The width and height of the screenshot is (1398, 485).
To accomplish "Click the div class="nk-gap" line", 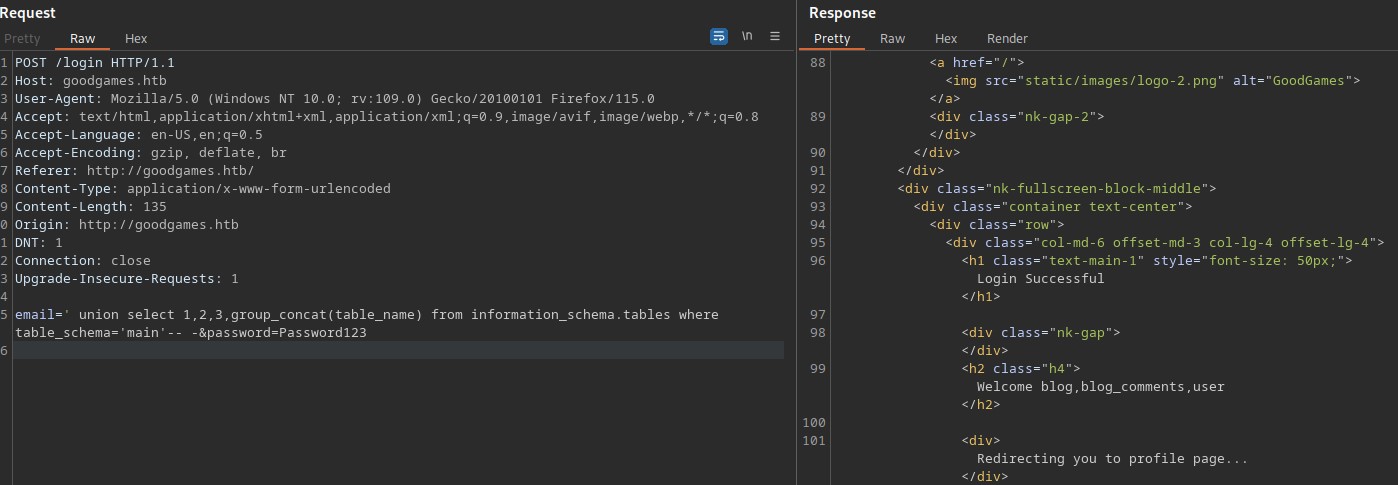I will tap(1041, 332).
